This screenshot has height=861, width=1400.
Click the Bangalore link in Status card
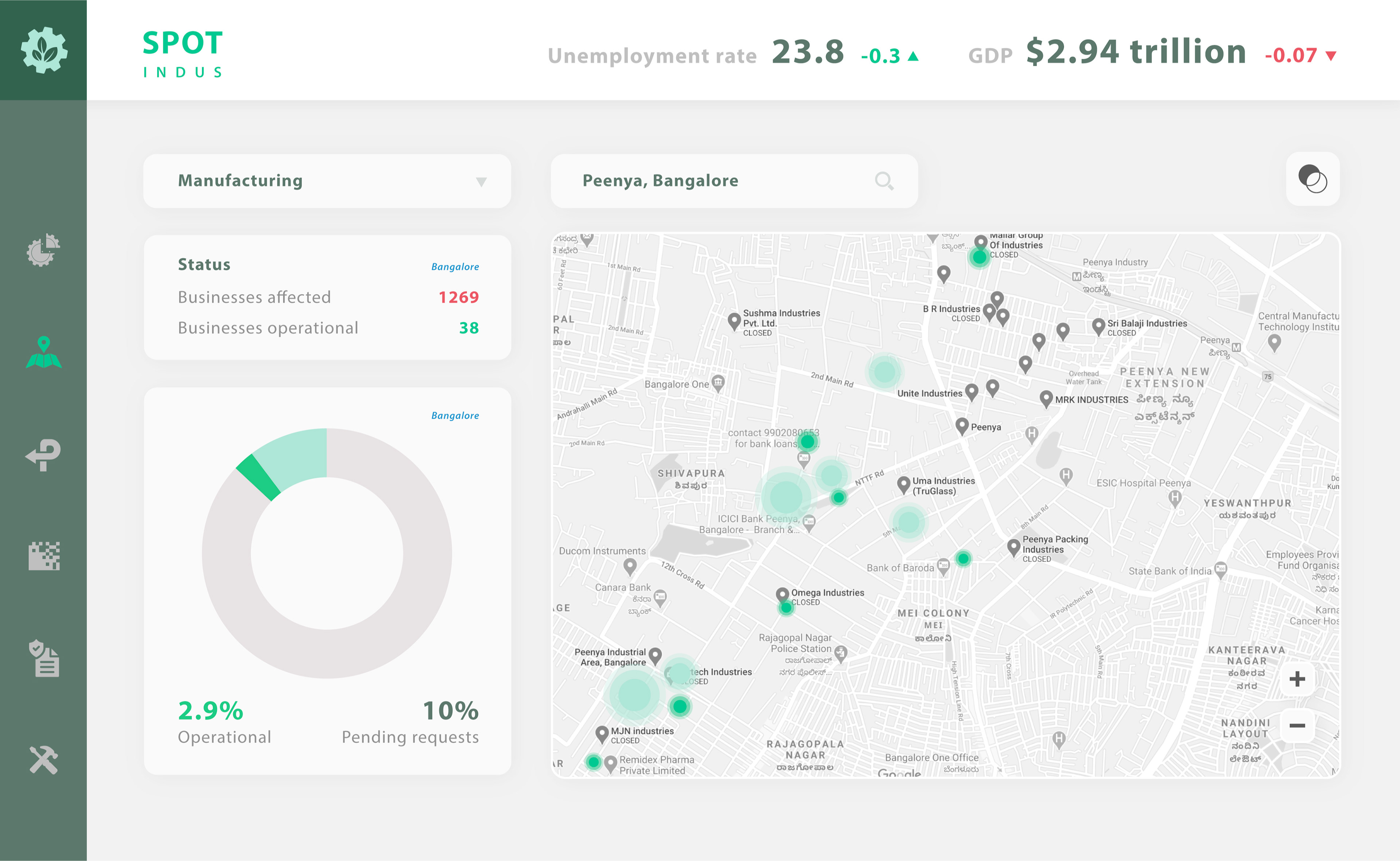(455, 267)
